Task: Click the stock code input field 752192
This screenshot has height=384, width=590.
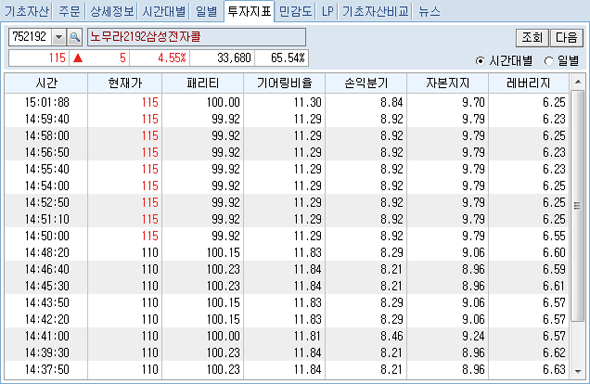Action: click(30, 37)
